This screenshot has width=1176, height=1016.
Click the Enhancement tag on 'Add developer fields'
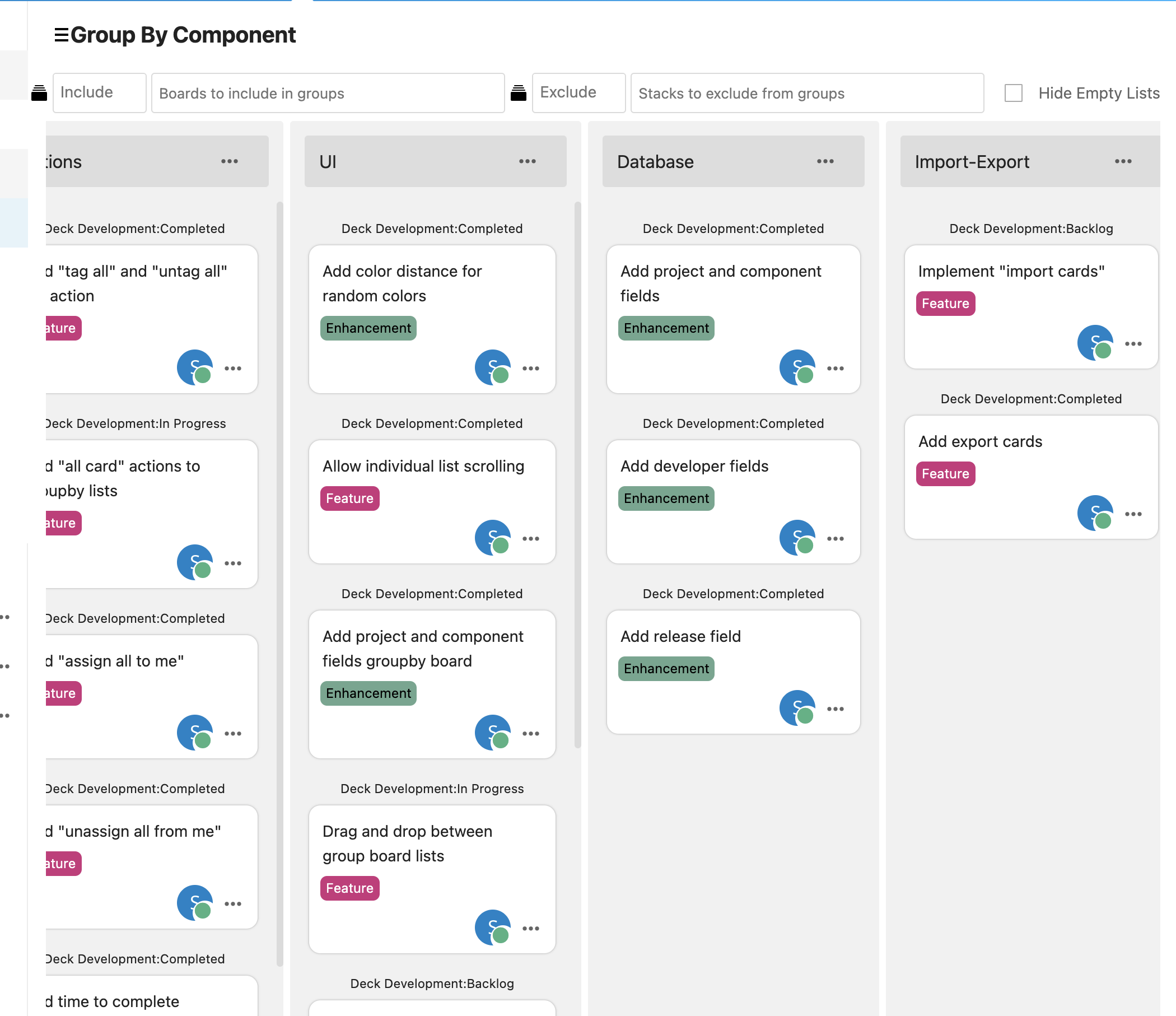point(666,498)
